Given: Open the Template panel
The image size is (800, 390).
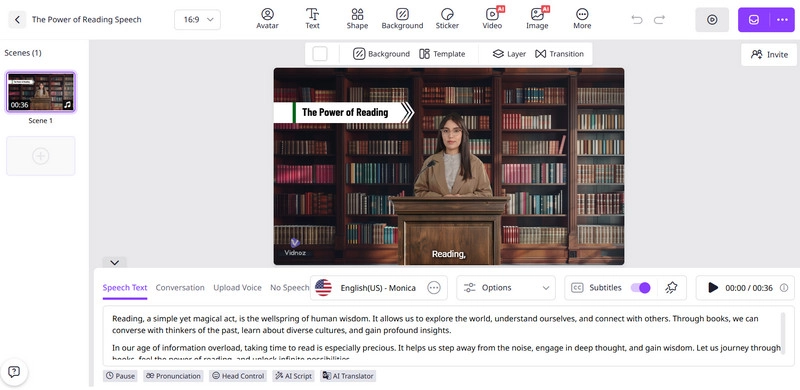Looking at the screenshot, I should pos(442,54).
